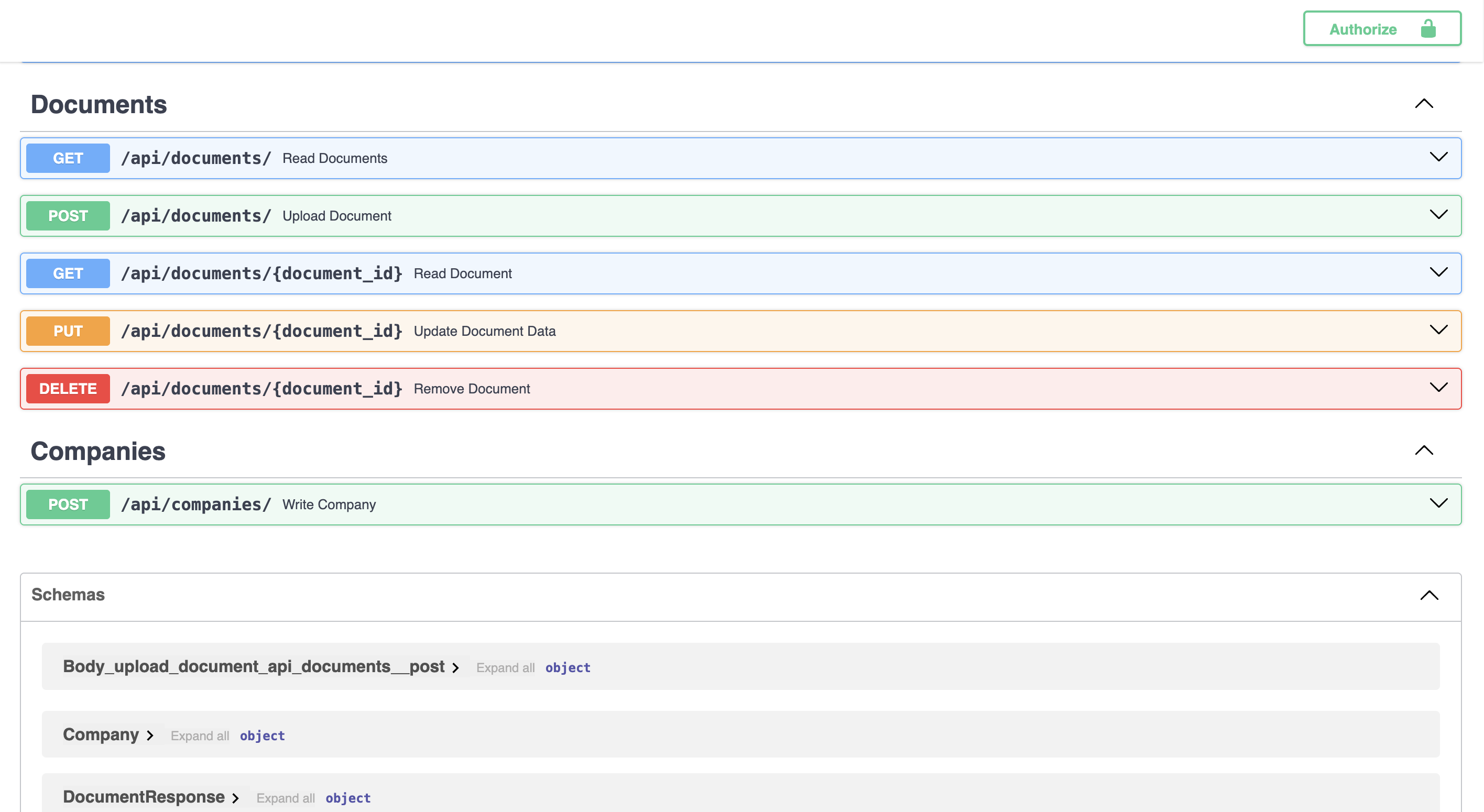Click the red DELETE method badge
The width and height of the screenshot is (1484, 812).
(x=68, y=389)
